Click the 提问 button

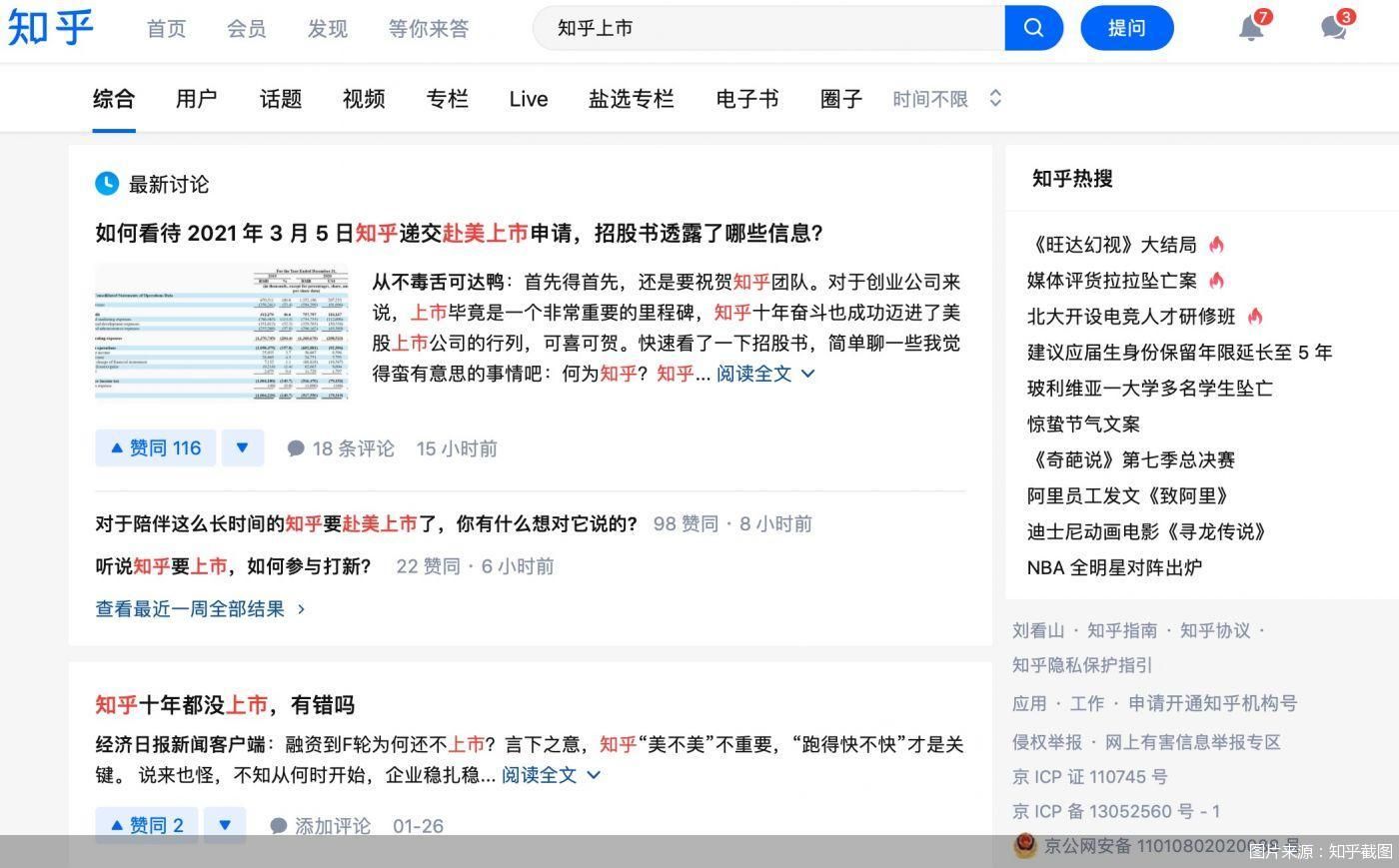(x=1127, y=27)
